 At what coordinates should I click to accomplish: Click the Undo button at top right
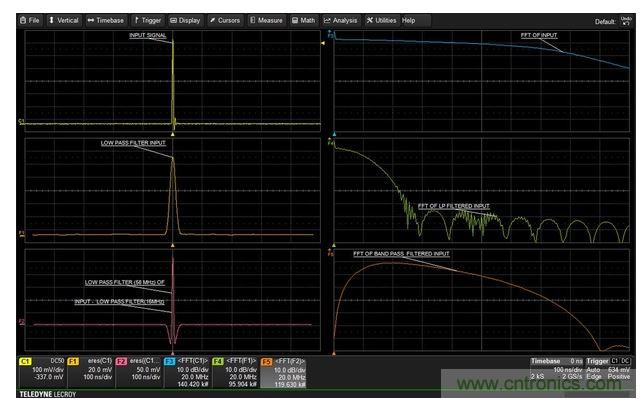coord(626,21)
